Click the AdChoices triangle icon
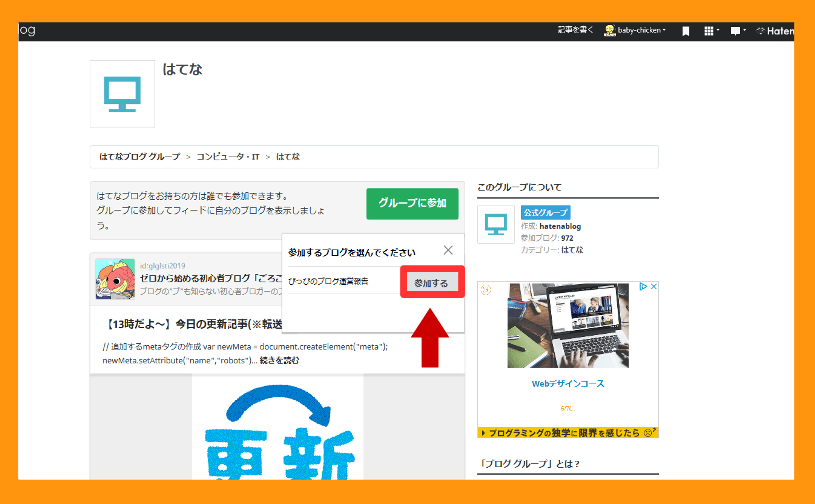The image size is (815, 504). coord(643,286)
